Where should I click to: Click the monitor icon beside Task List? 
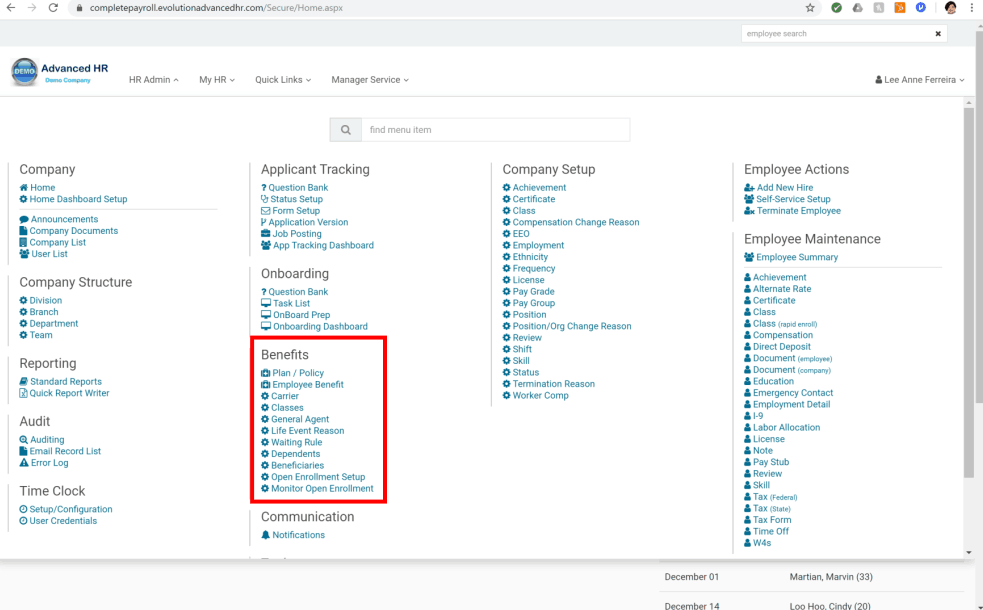coord(266,303)
